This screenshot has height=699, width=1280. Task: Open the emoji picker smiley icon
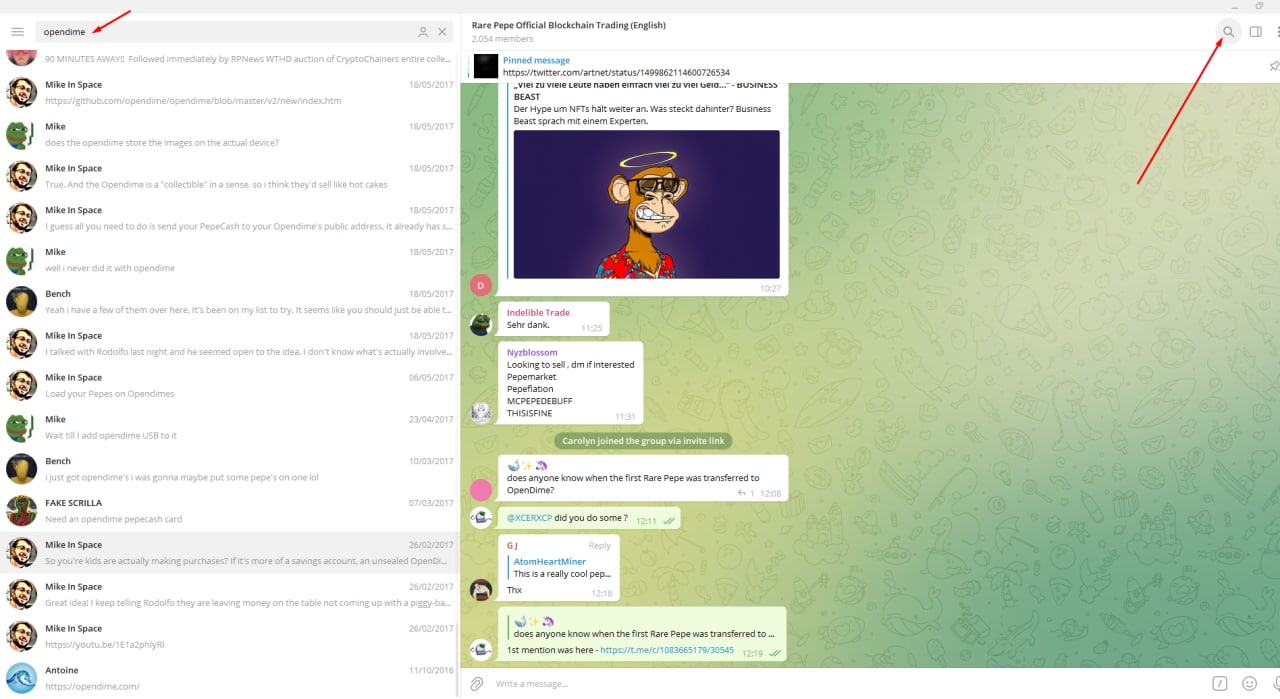(x=1249, y=684)
